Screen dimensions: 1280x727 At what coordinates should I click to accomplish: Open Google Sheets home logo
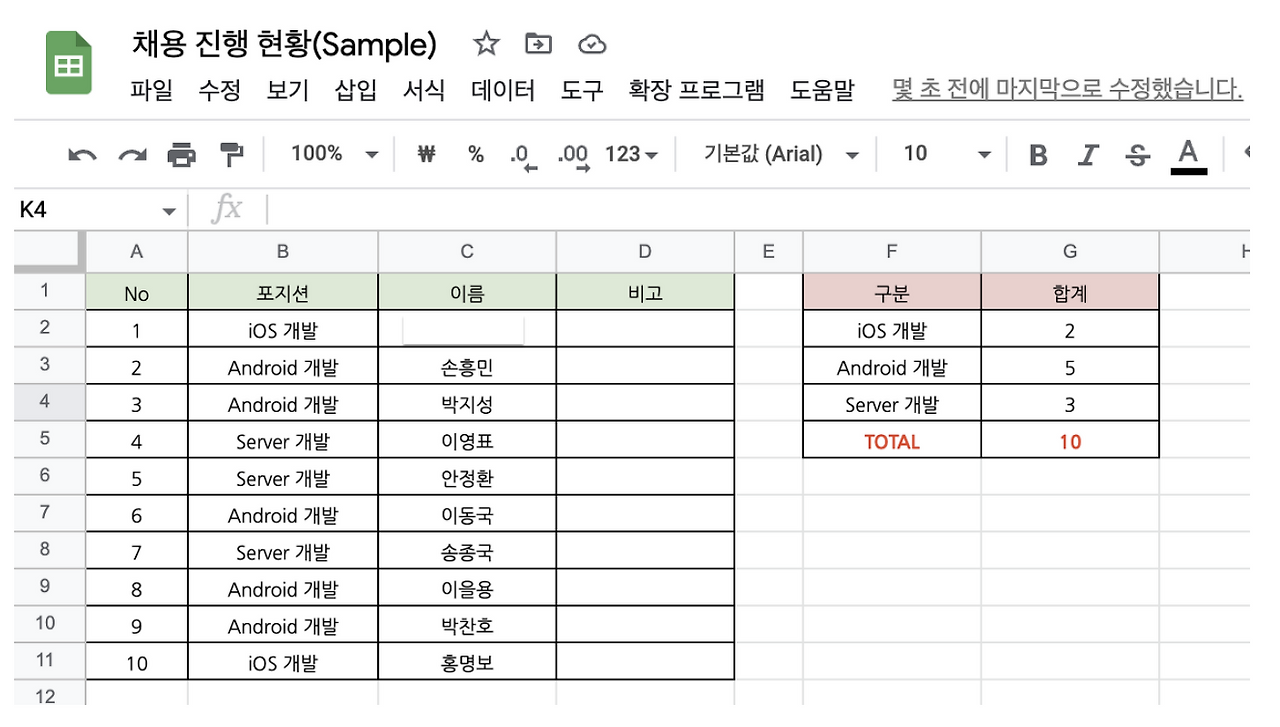tap(68, 63)
